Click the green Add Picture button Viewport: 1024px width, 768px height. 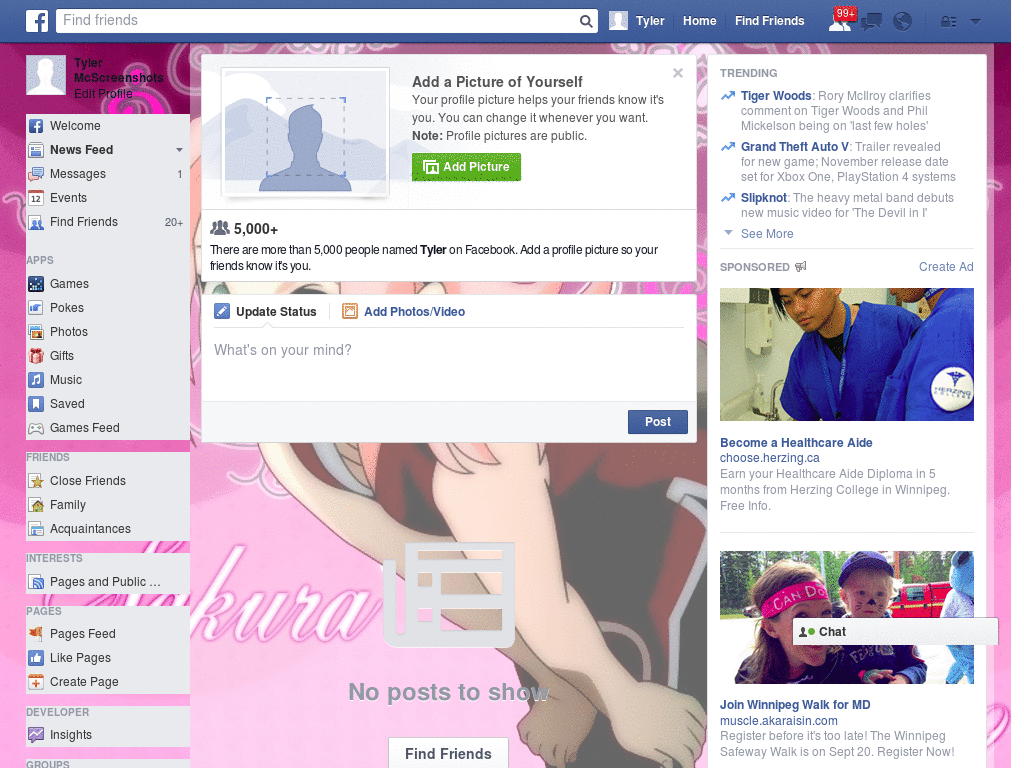click(466, 167)
